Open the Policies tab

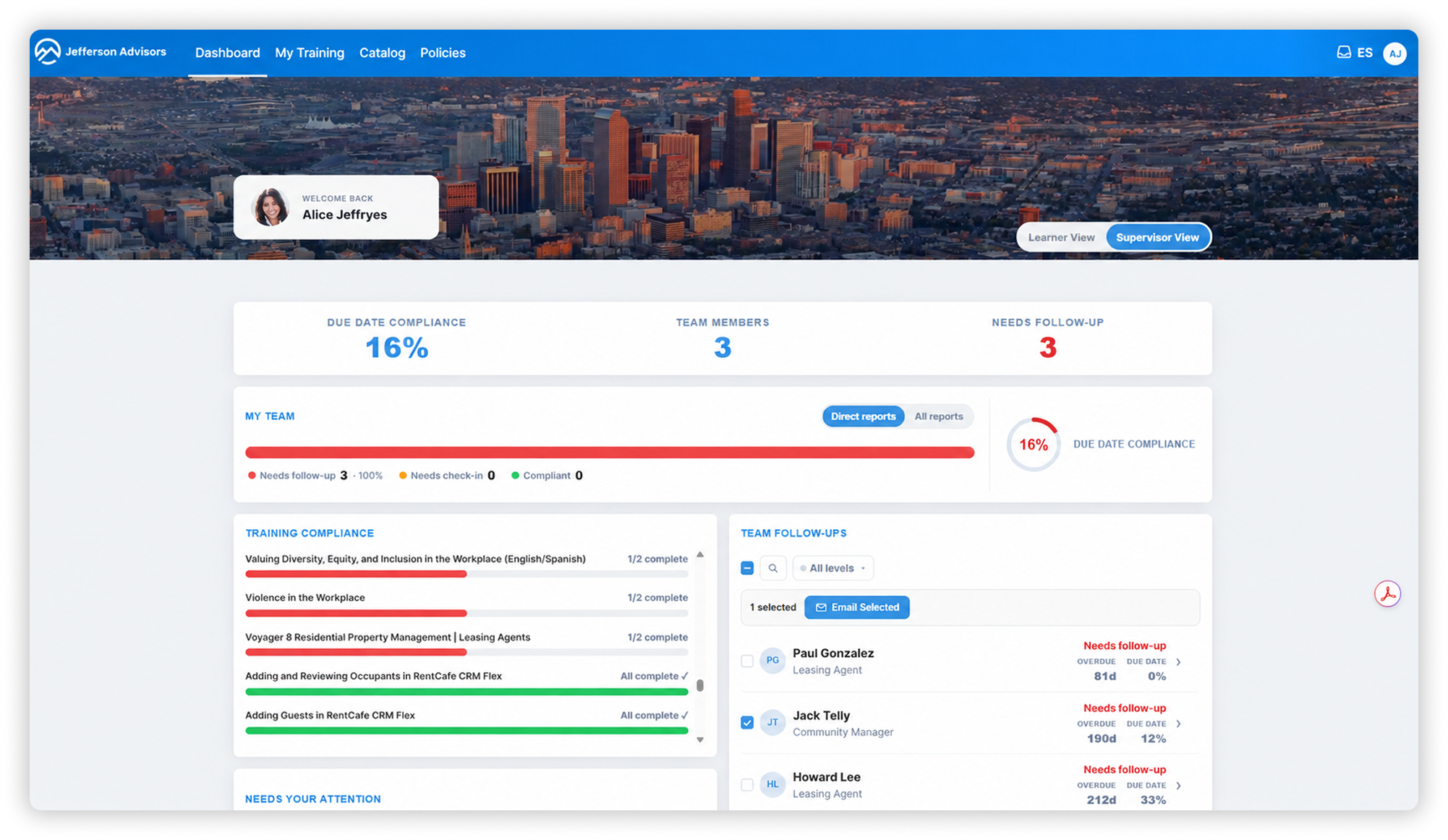(443, 53)
